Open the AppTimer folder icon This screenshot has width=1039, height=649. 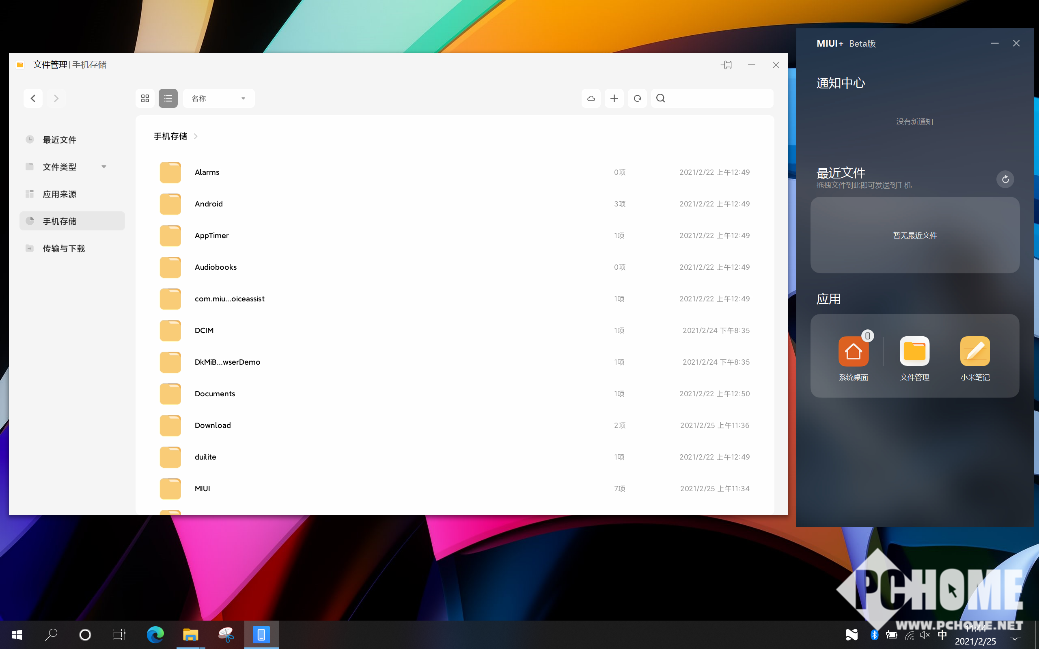(x=170, y=235)
